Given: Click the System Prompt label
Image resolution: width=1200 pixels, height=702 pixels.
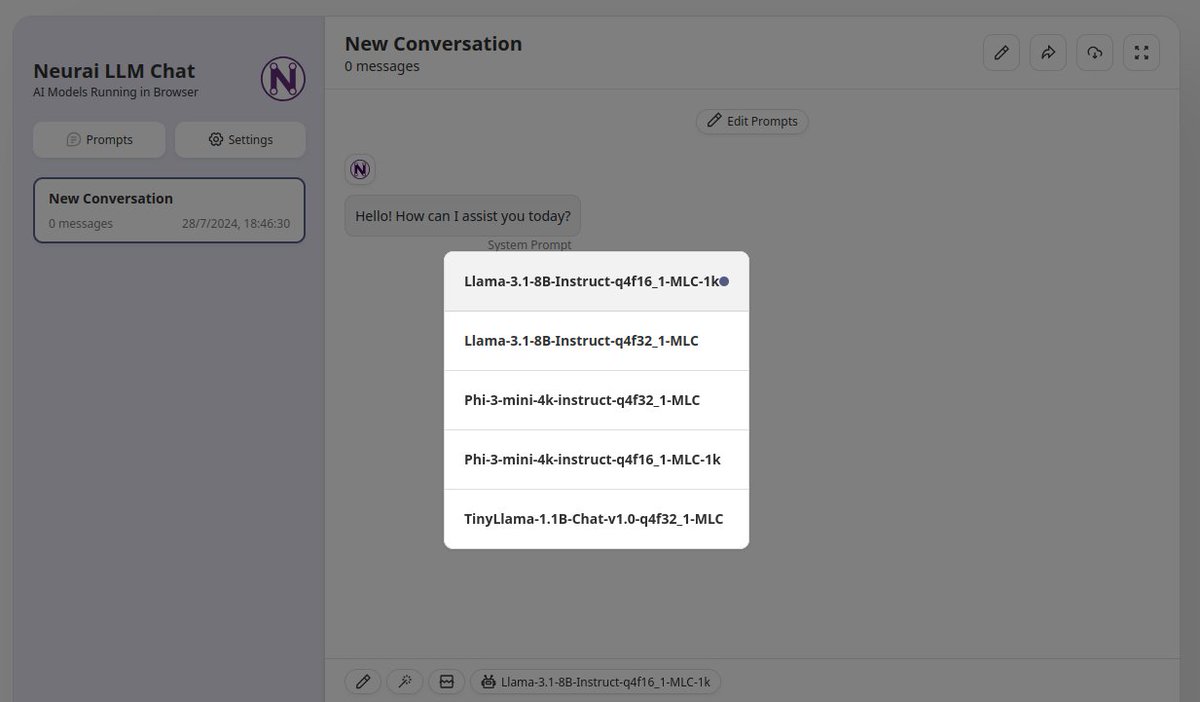Looking at the screenshot, I should click(530, 245).
